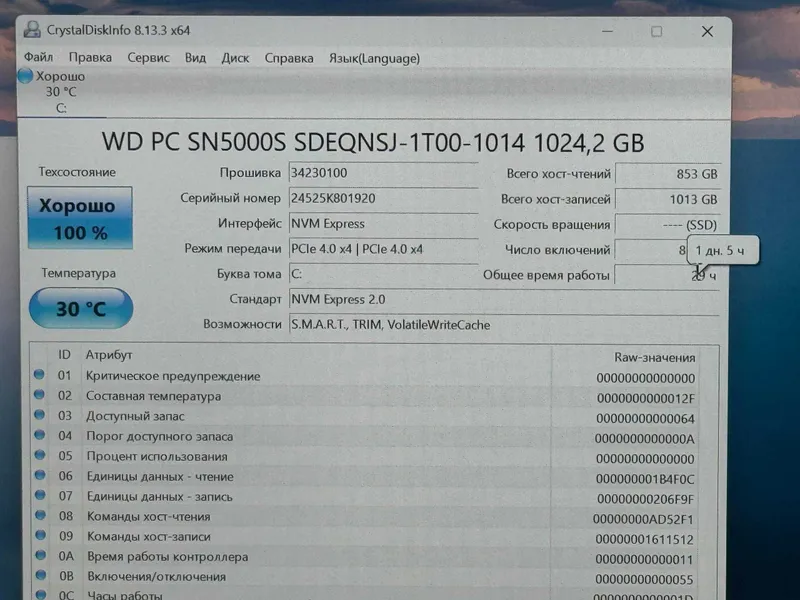The width and height of the screenshot is (800, 600).
Task: Click the serial number field 24525K801920
Action: tap(384, 198)
